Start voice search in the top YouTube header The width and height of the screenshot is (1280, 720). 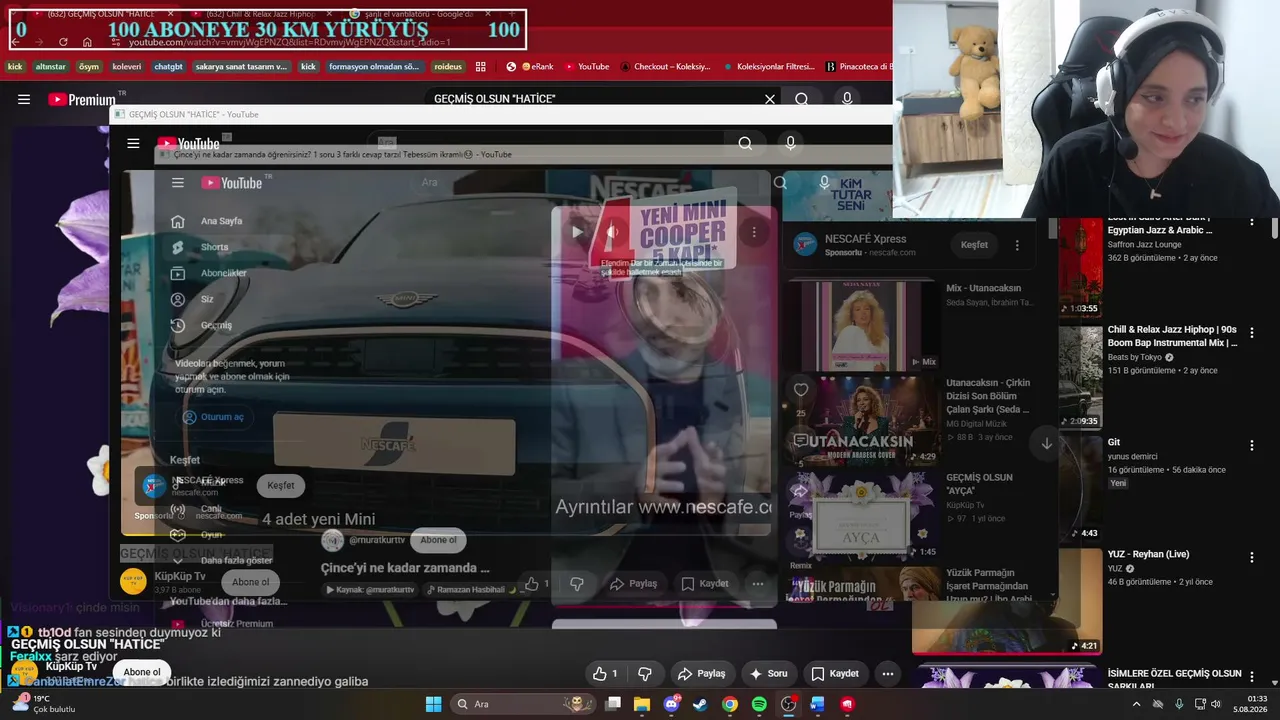[x=847, y=99]
